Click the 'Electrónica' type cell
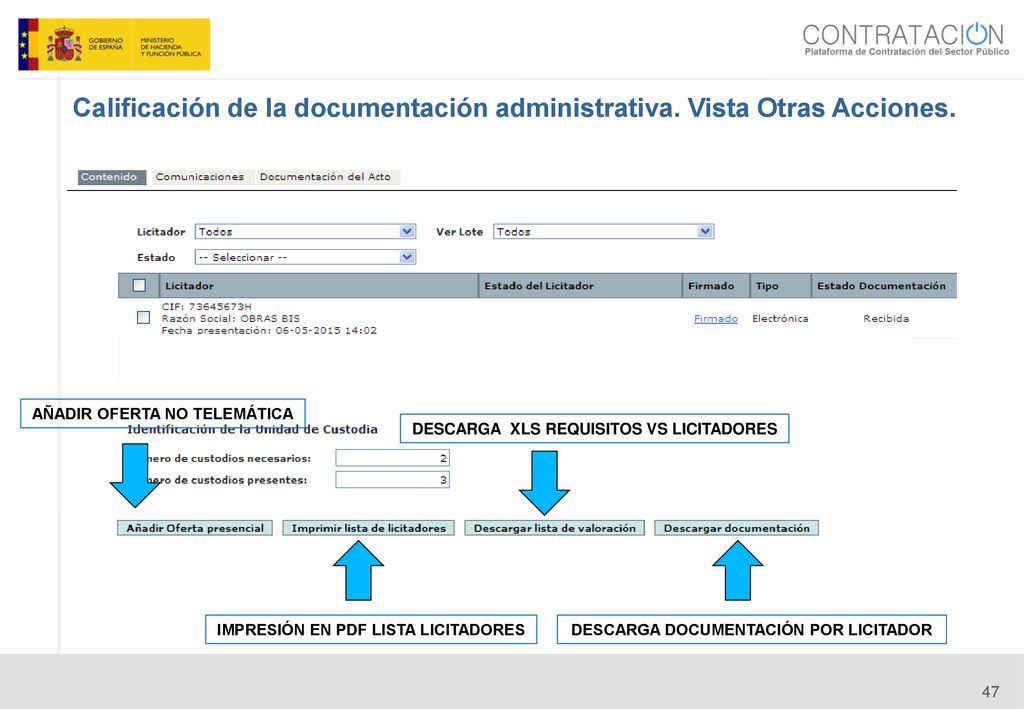The height and width of the screenshot is (709, 1024). pyautogui.click(x=780, y=319)
